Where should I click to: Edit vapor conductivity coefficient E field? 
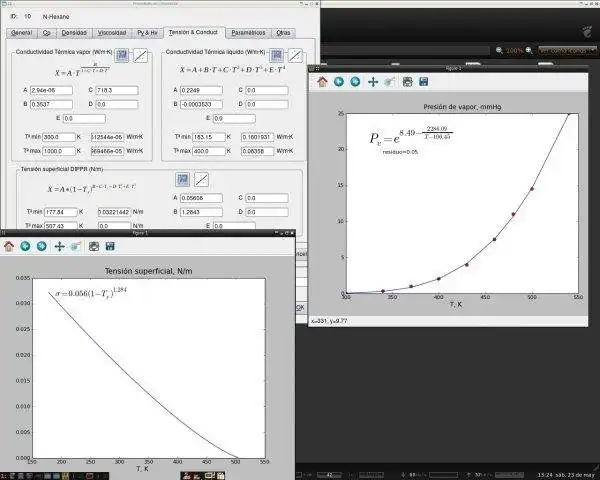[x=84, y=119]
